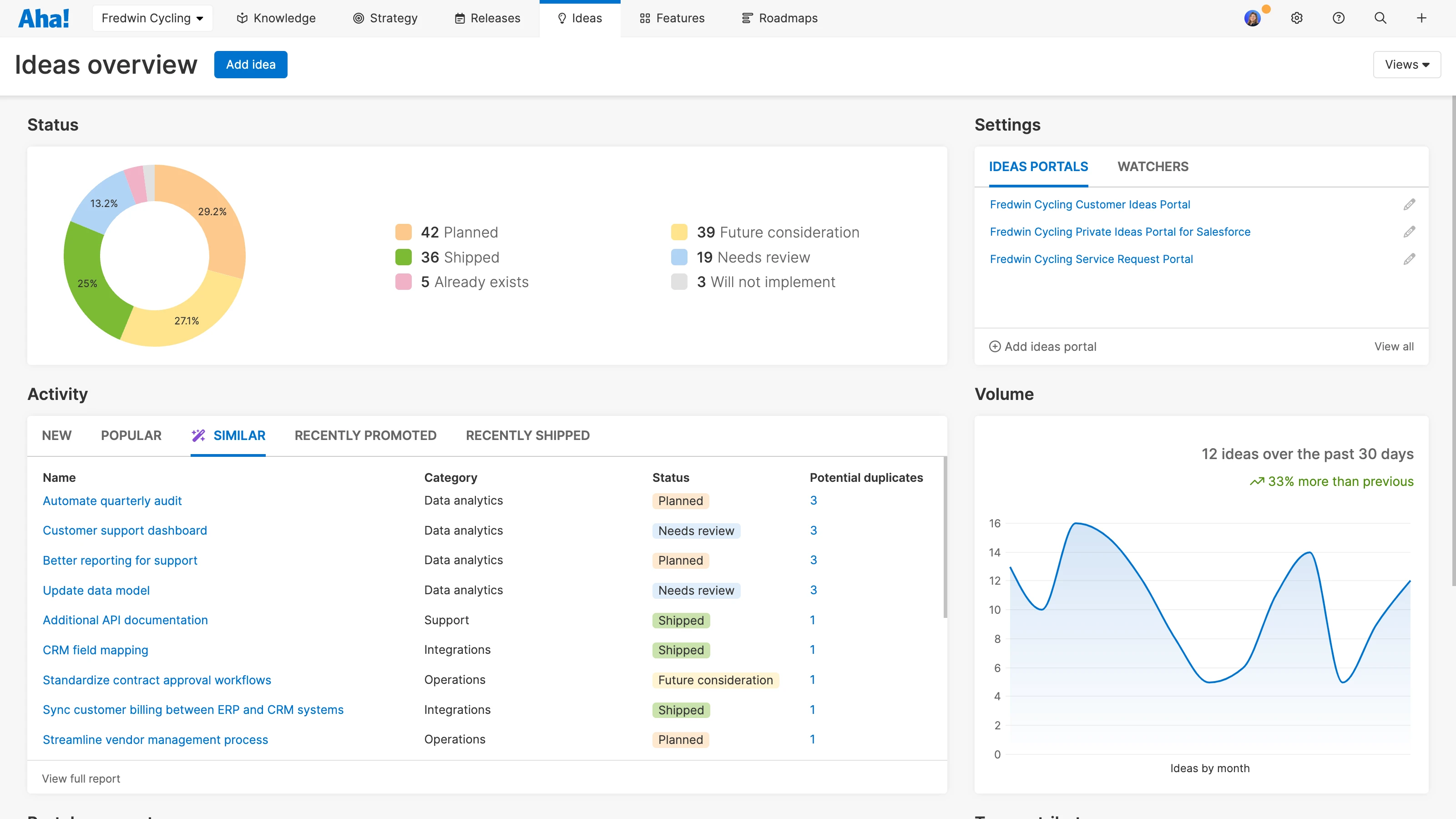Expand the Fredwin Cycling workspace dropdown
This screenshot has height=819, width=1456.
(152, 18)
